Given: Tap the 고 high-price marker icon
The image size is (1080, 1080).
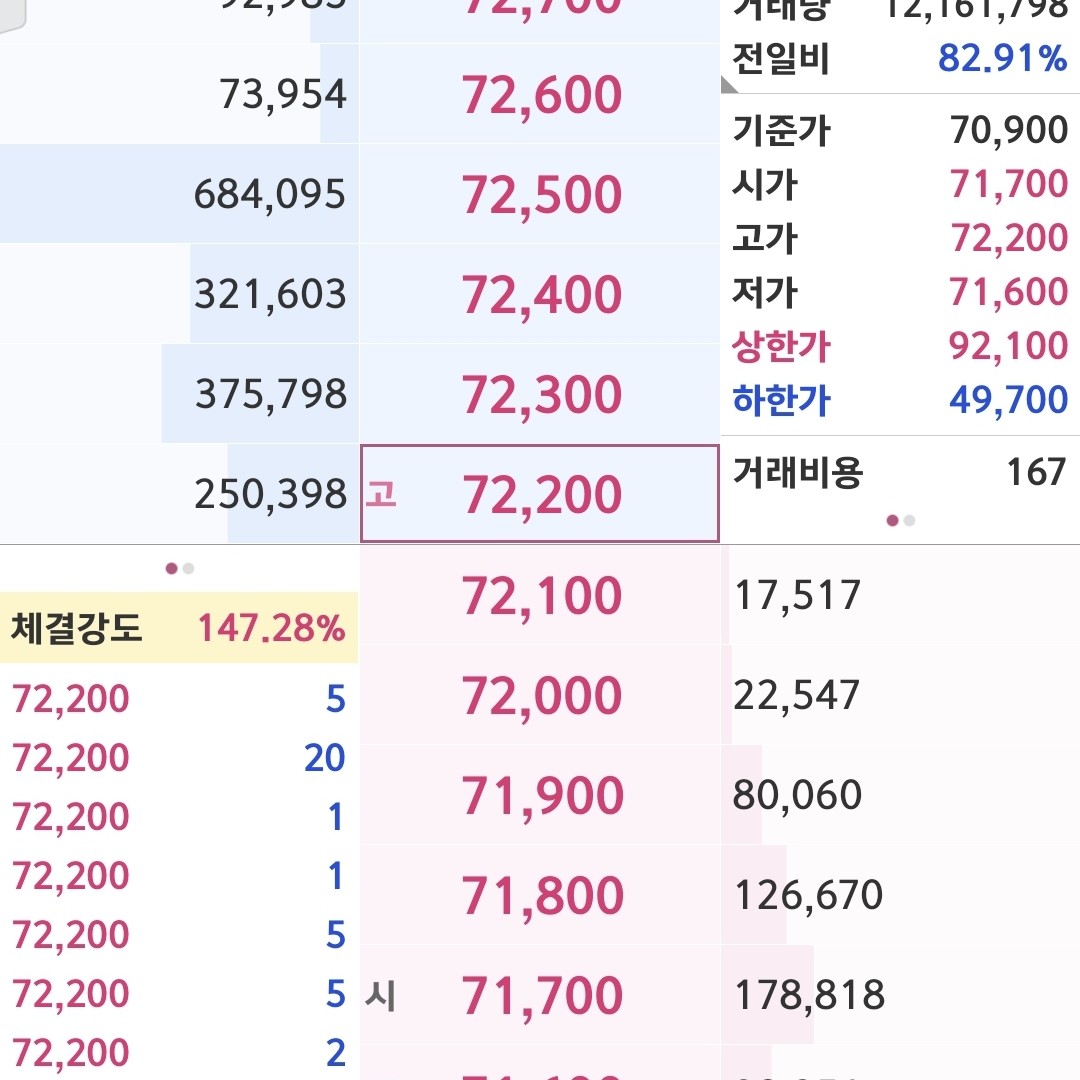Looking at the screenshot, I should click(381, 495).
